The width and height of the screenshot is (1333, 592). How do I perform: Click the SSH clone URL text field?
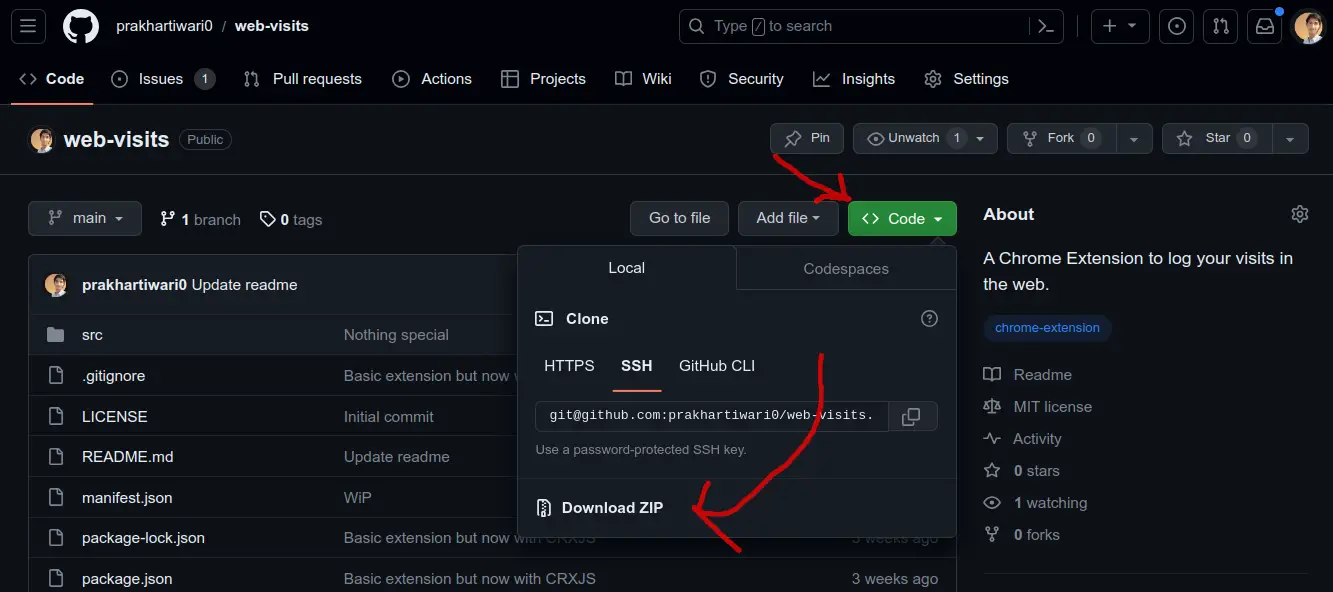click(712, 416)
